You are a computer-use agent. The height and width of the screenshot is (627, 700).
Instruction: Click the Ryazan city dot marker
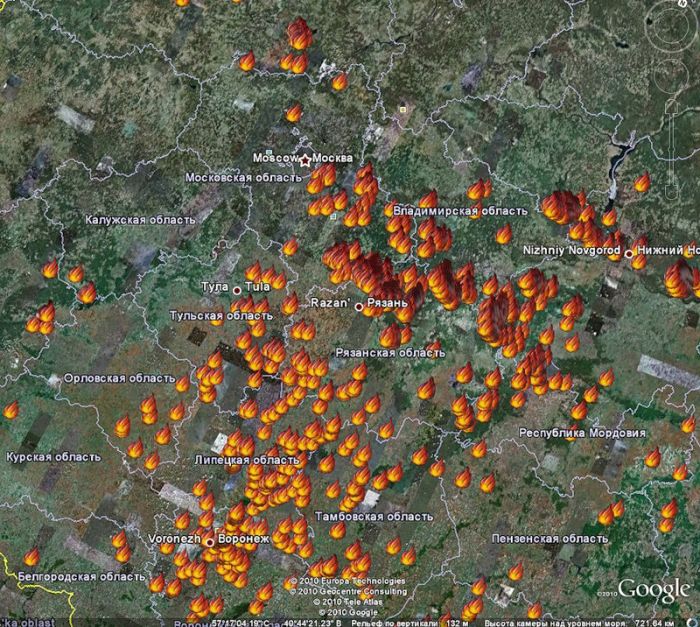[359, 306]
